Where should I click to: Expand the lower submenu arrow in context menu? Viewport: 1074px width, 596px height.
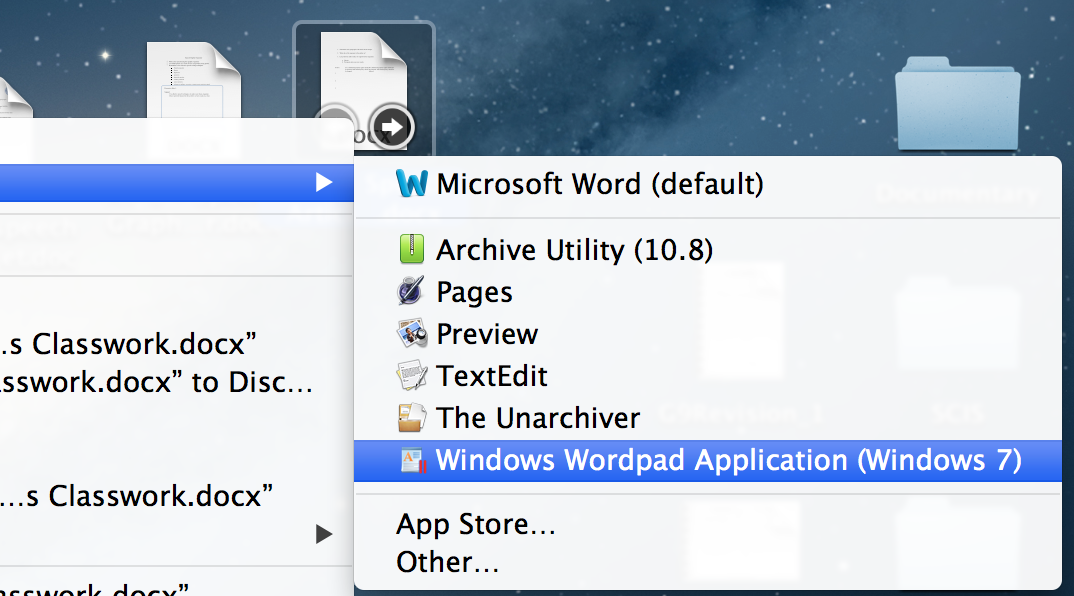coord(324,534)
